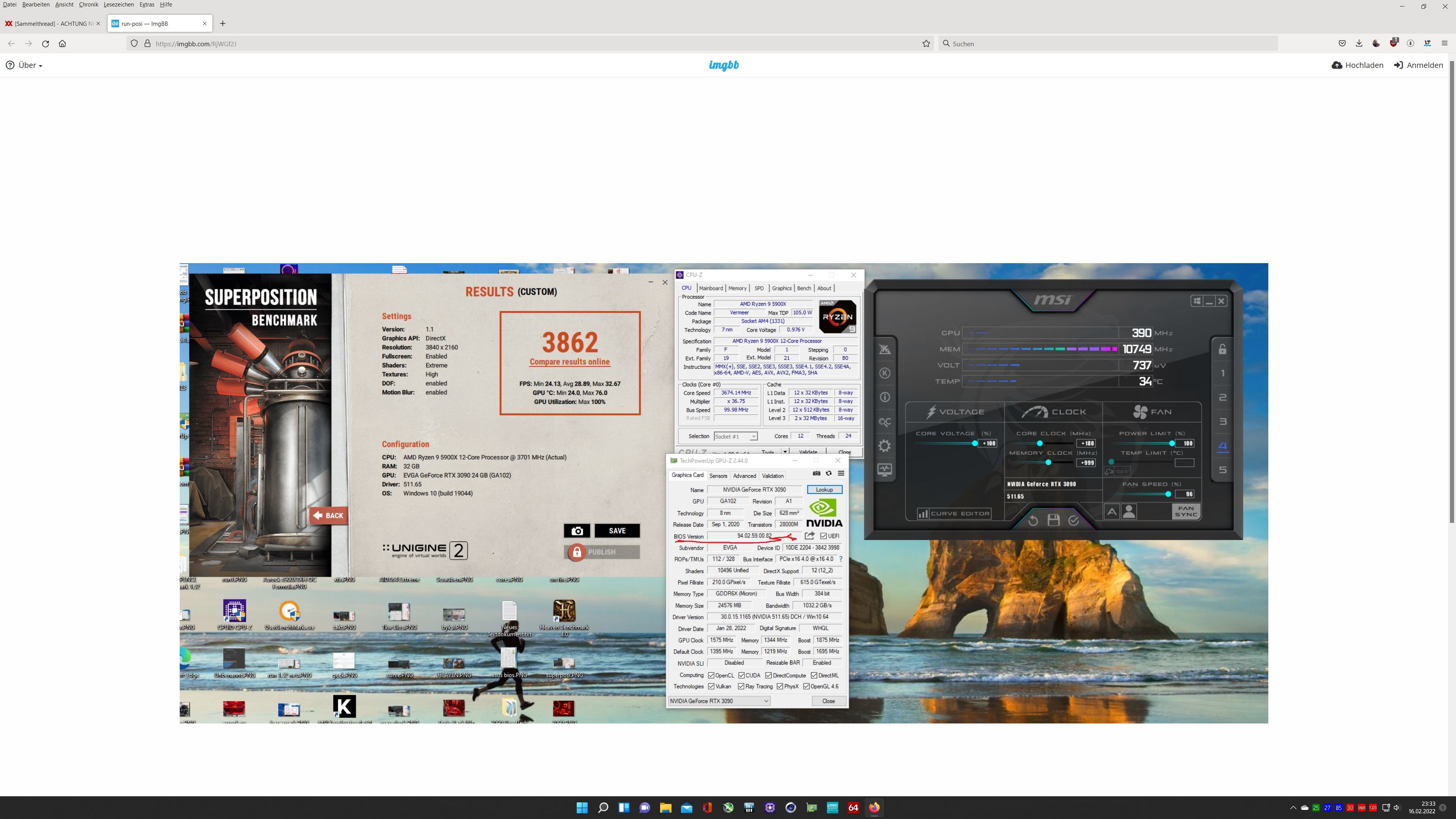Viewport: 1456px width, 819px height.
Task: Switch to the Sensors tab in GPU-Z
Action: point(718,476)
